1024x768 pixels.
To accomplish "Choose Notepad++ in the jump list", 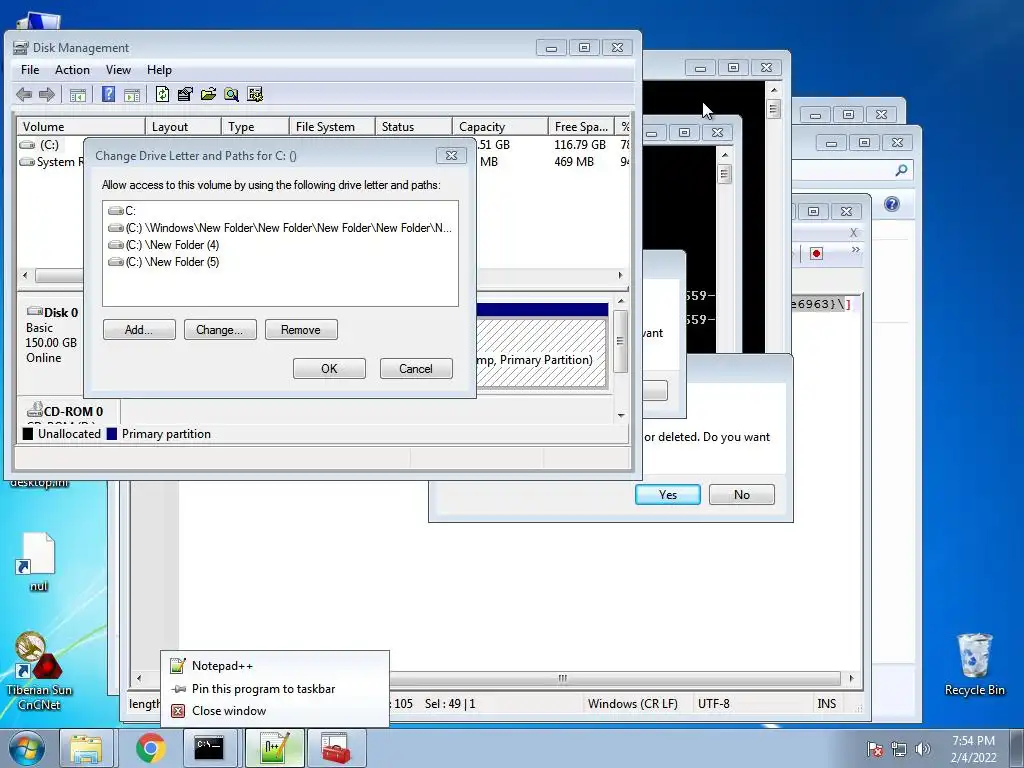I will point(274,666).
